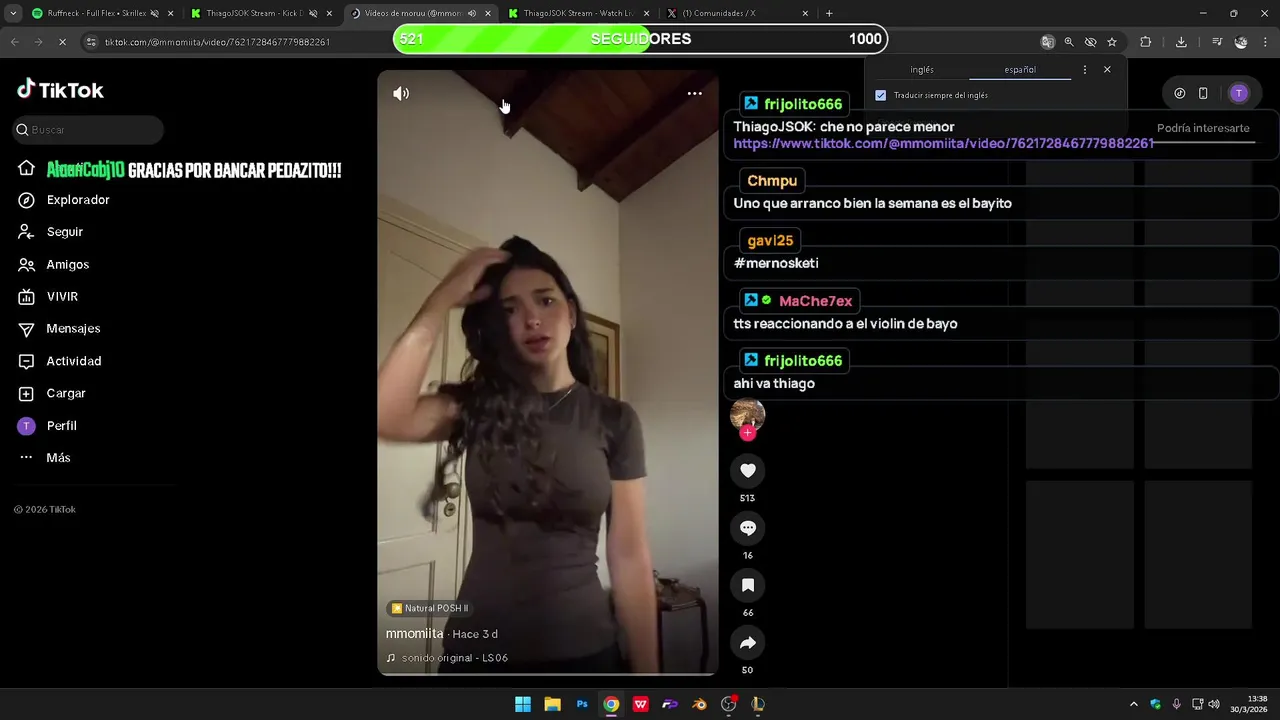Viewport: 1280px width, 720px height.
Task: Save the video with the bookmark icon
Action: coord(748,585)
